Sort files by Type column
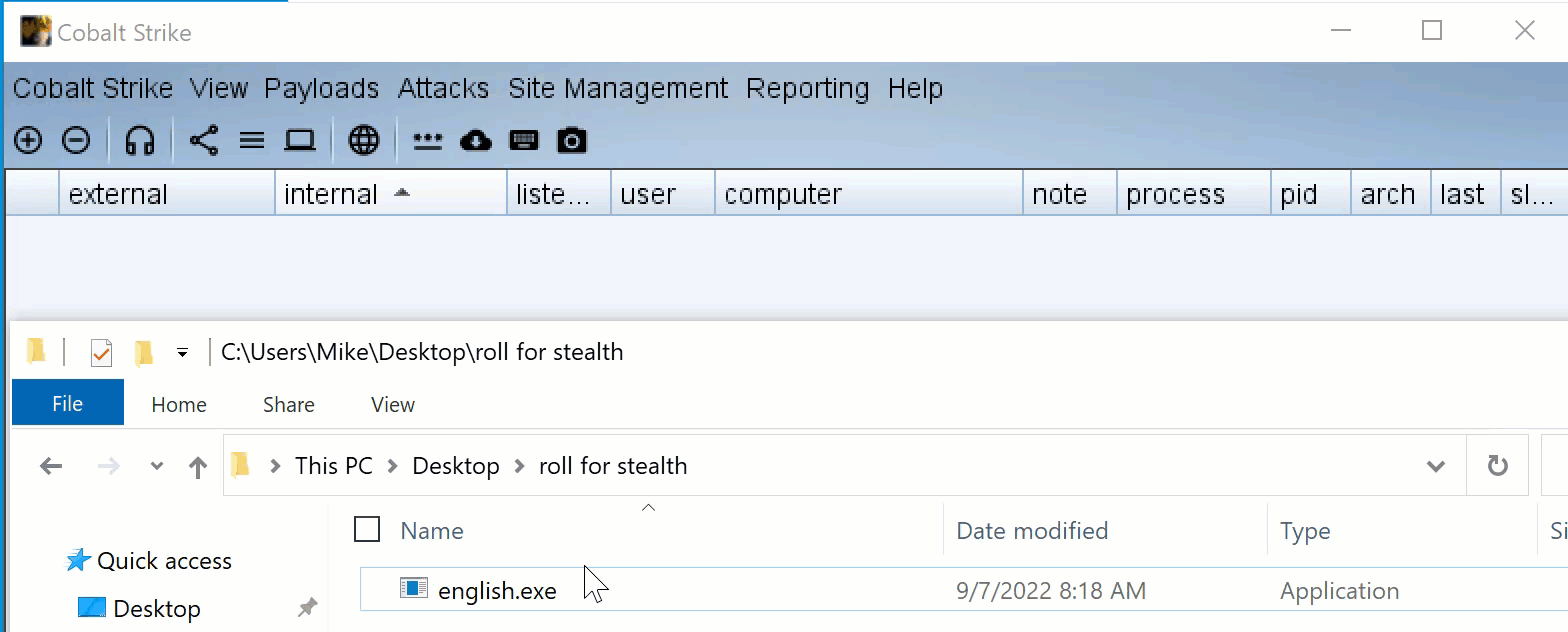Image resolution: width=1568 pixels, height=632 pixels. 1305,531
